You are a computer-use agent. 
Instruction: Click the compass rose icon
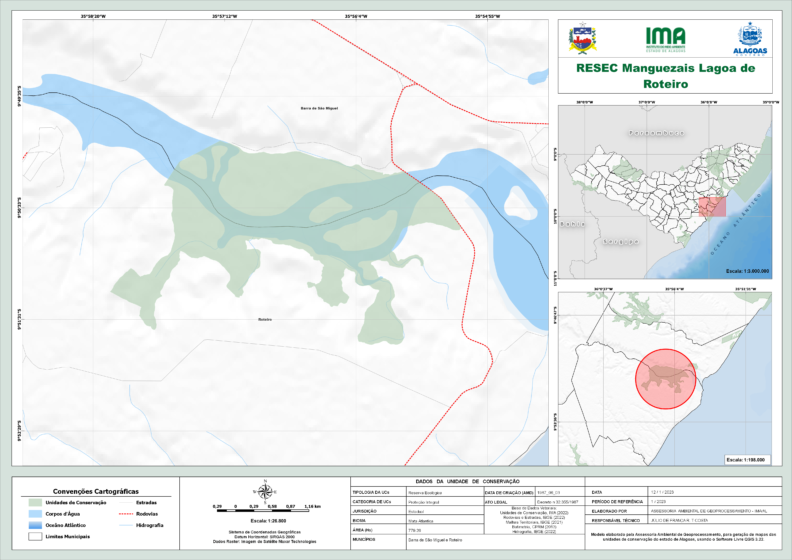[265, 491]
